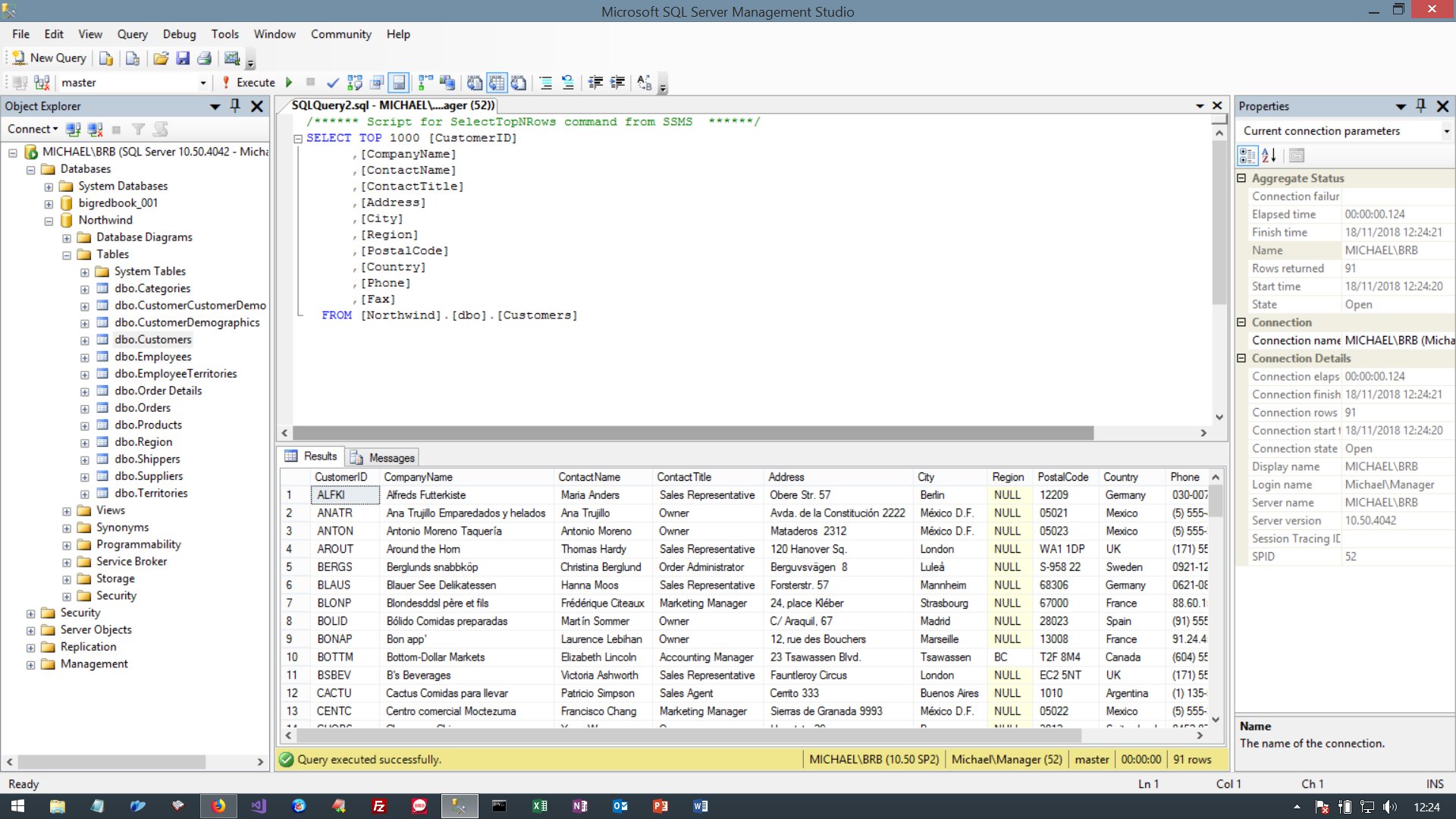Screen dimensions: 1456x819
Task: Select the SQLQuery2.sql document tab
Action: 393,105
